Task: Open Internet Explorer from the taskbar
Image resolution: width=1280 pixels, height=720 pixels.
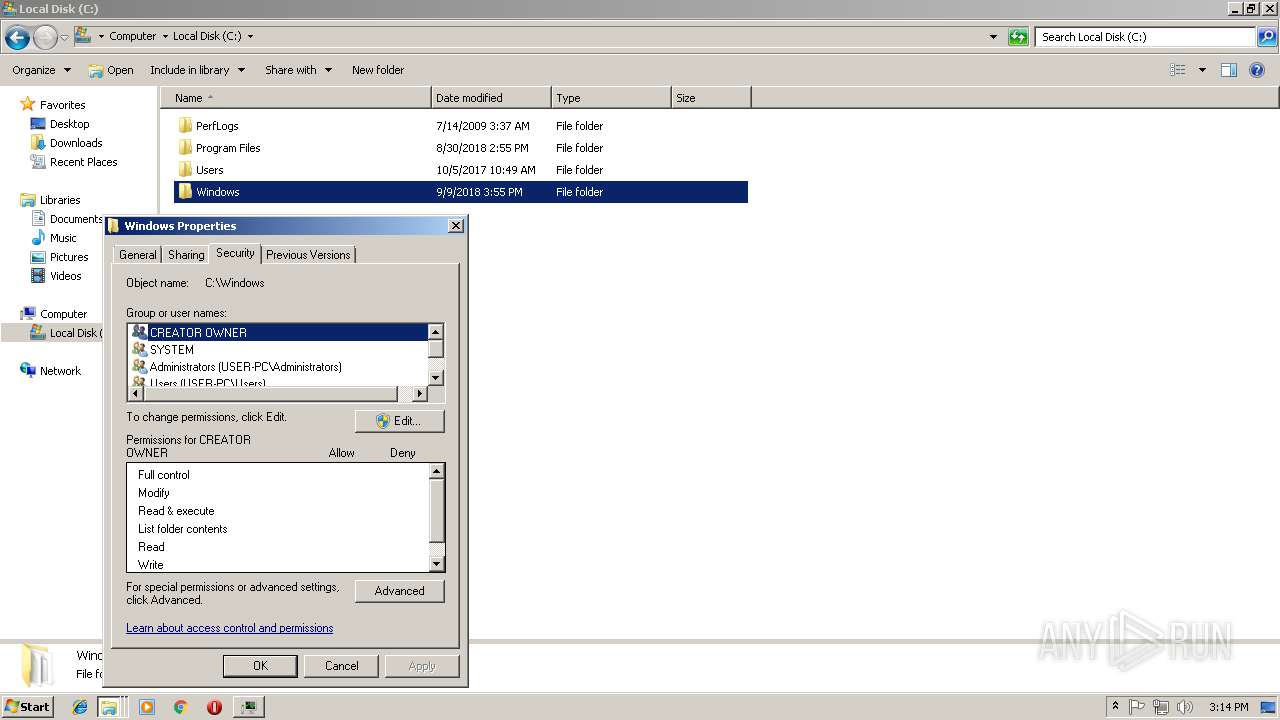Action: tap(80, 707)
